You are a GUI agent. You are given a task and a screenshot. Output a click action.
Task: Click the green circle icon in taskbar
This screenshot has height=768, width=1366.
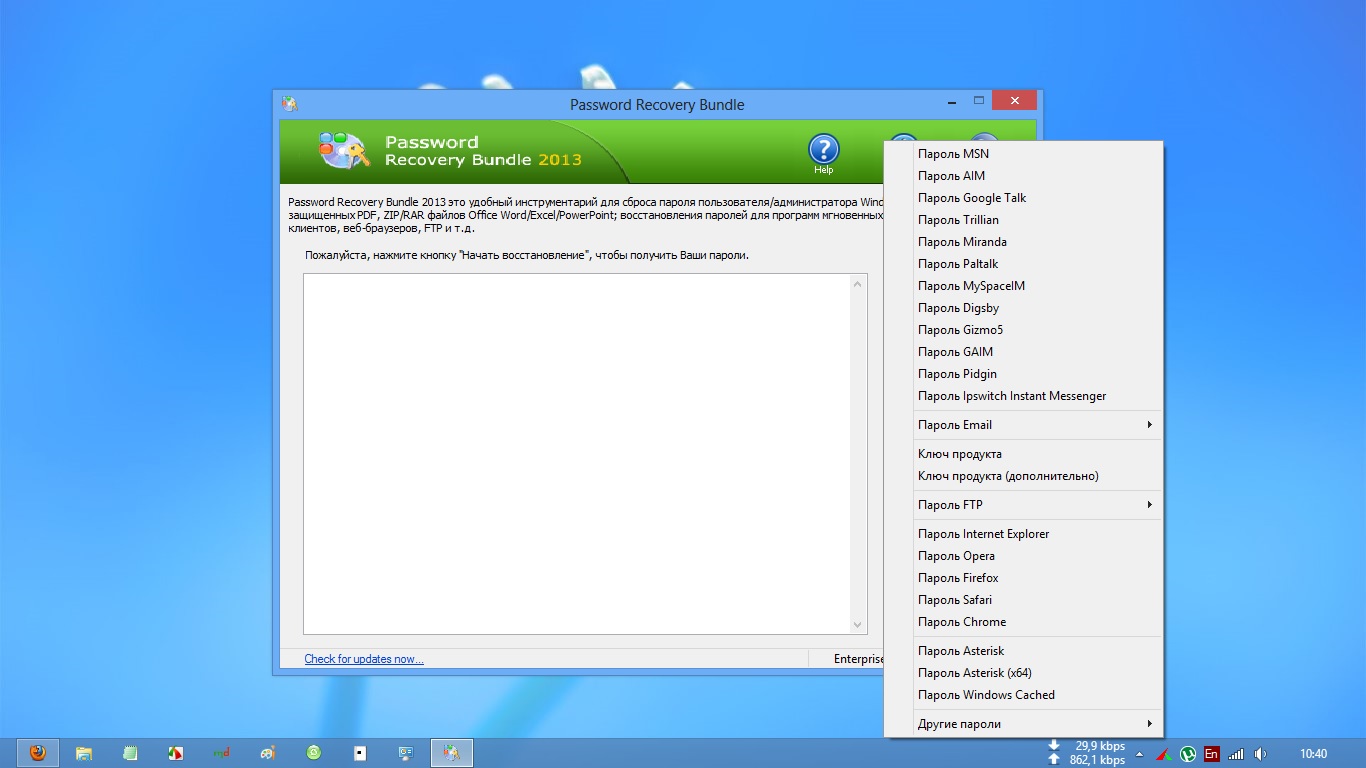pos(314,753)
